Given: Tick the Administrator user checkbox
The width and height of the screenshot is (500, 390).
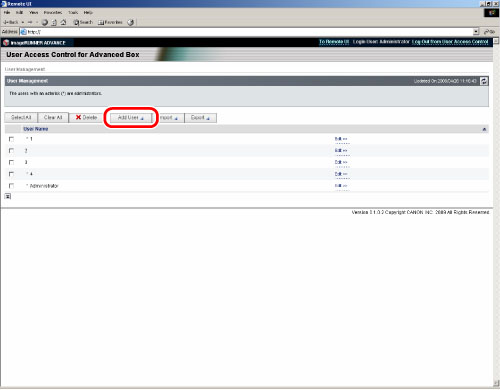Looking at the screenshot, I should coord(11,186).
